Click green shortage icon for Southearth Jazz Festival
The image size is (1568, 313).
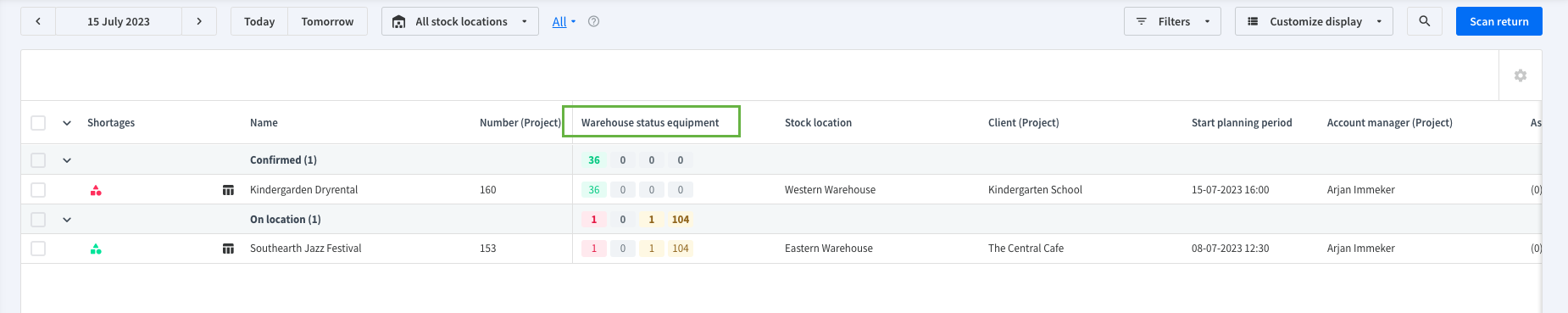[96, 249]
